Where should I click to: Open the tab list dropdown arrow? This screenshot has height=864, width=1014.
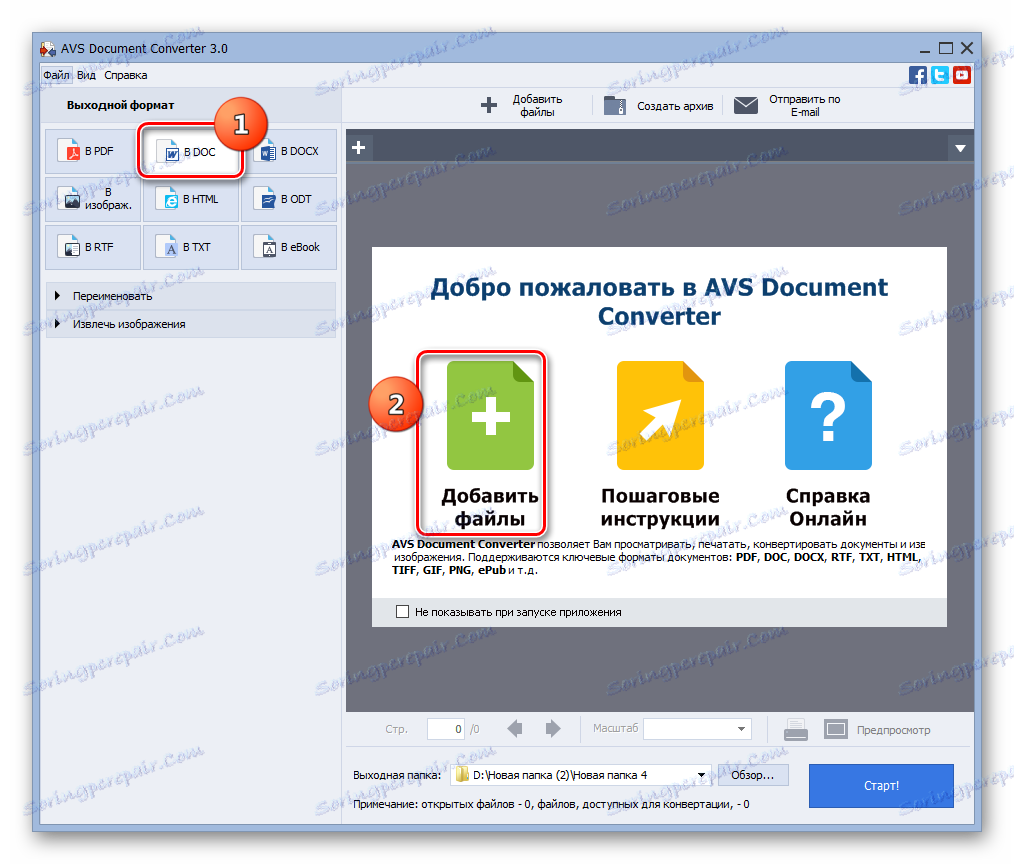click(960, 149)
